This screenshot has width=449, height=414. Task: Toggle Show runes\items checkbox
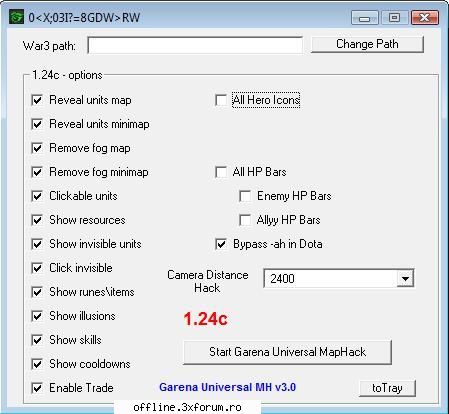tap(37, 292)
